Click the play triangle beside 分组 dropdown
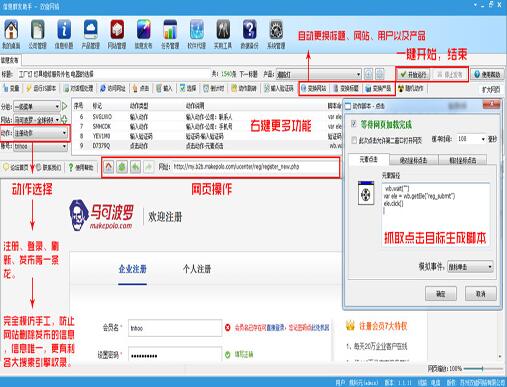This screenshot has width=507, height=387. pyautogui.click(x=64, y=107)
